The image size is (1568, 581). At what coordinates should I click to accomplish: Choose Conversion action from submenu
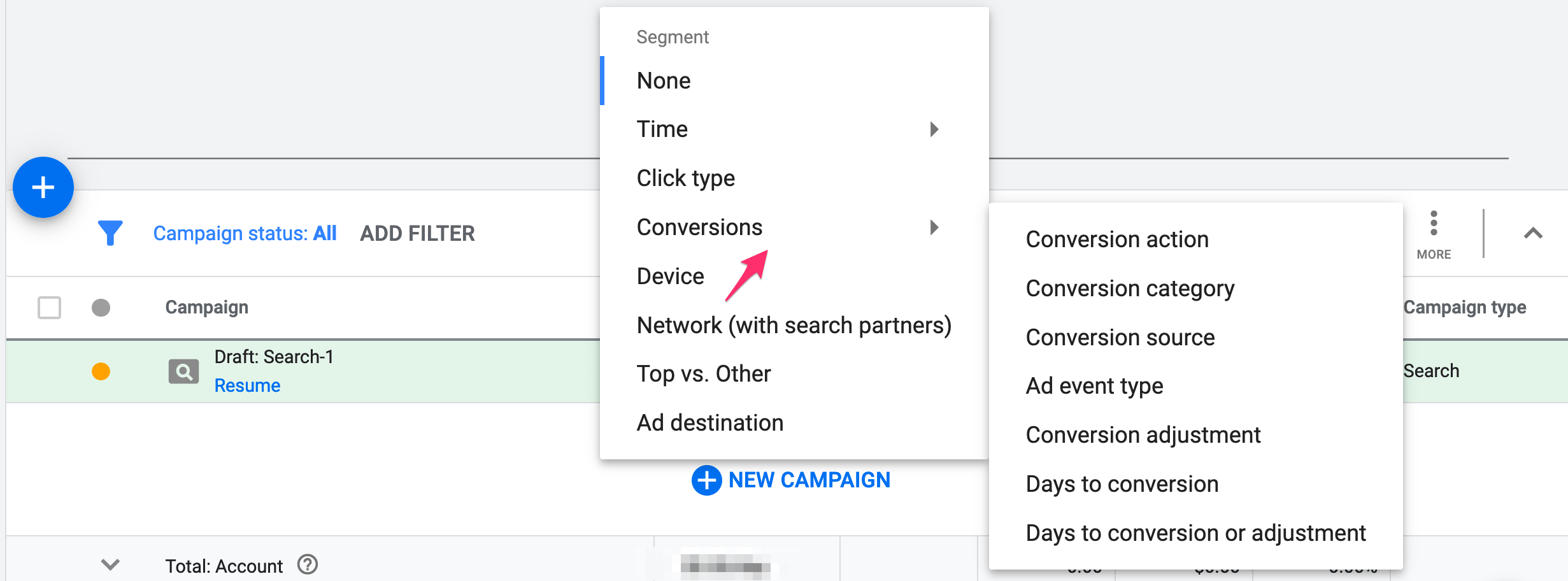[1116, 240]
